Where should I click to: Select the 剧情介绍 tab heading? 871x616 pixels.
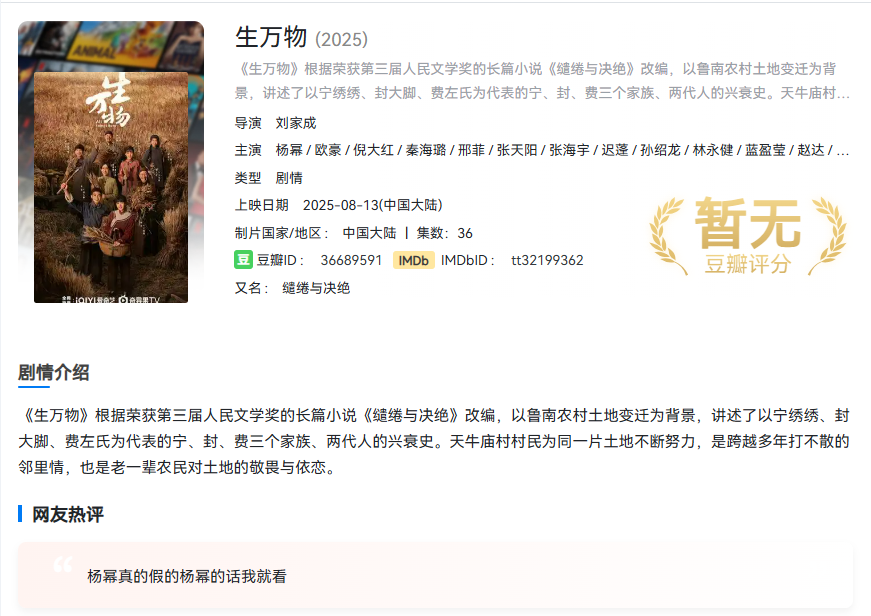coord(53,373)
